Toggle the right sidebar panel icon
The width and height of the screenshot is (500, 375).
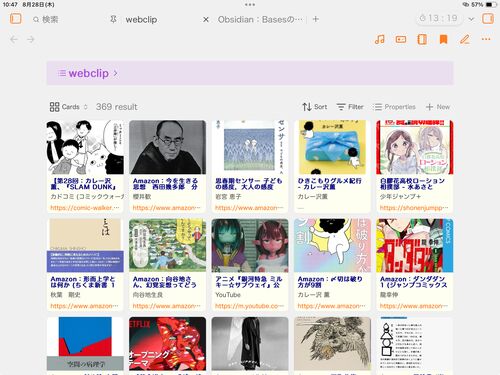pos(488,19)
